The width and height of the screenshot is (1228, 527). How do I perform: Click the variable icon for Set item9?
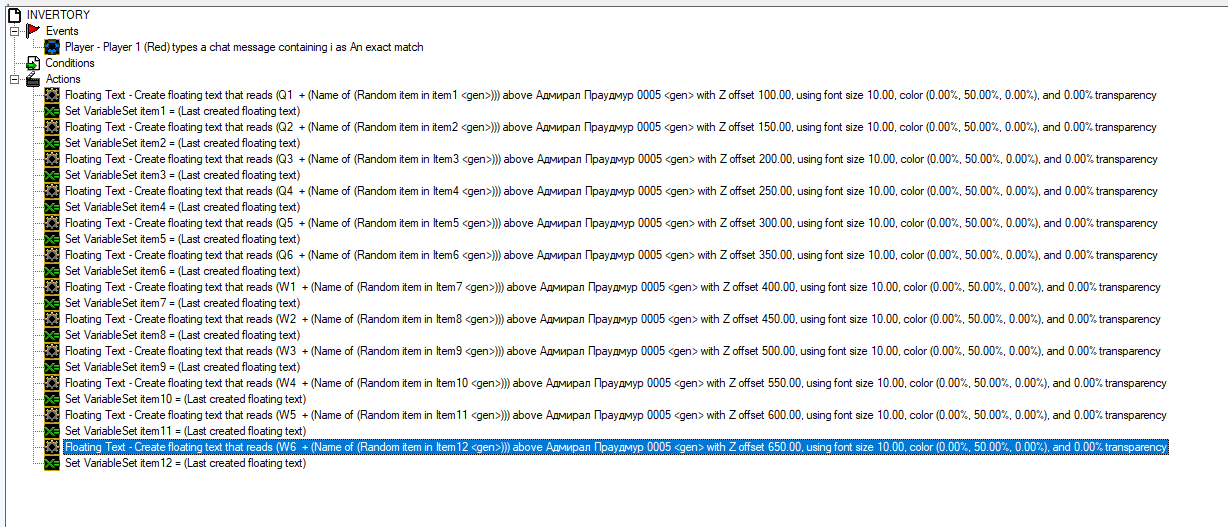(x=52, y=367)
